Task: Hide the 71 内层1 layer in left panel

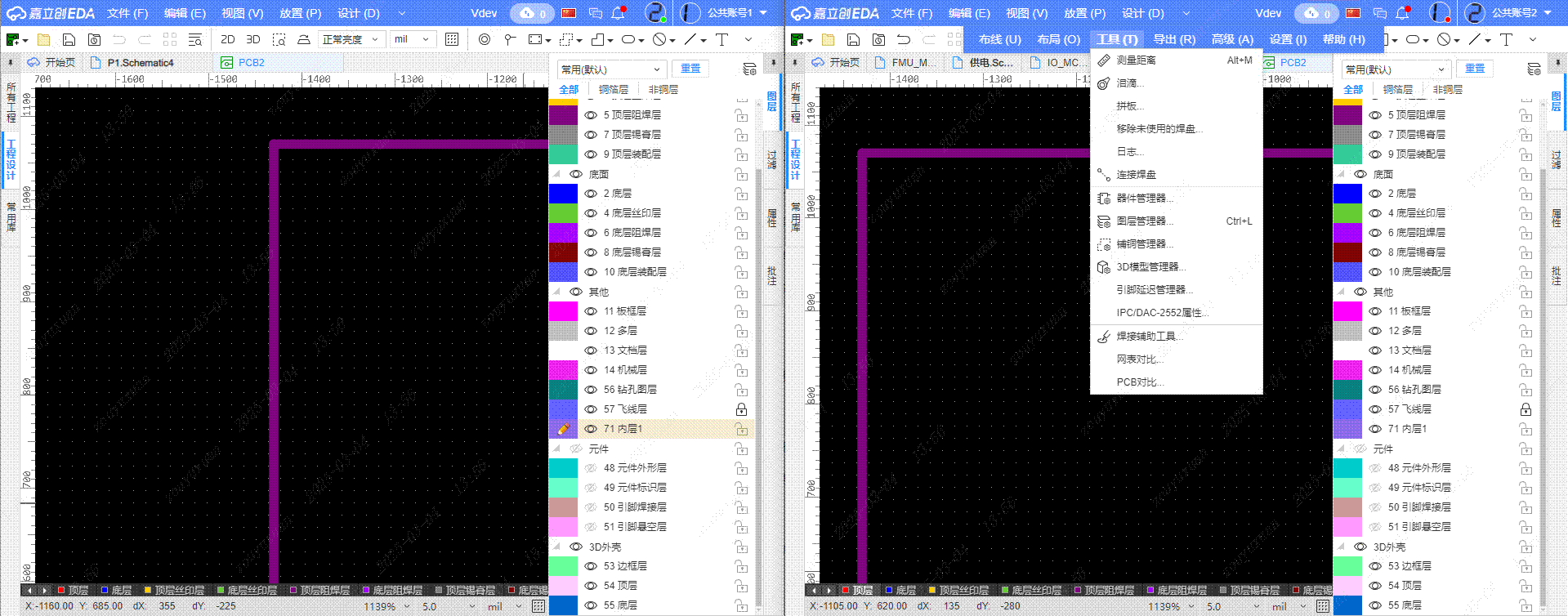Action: tap(591, 429)
